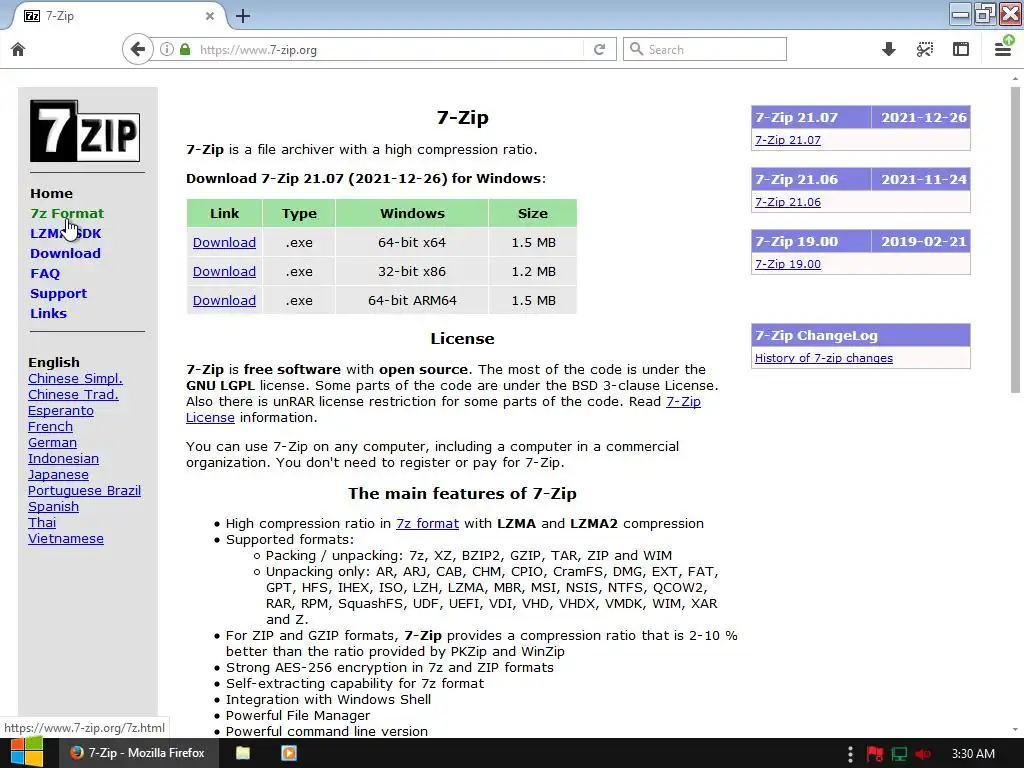Open the 7-Zip License link
The width and height of the screenshot is (1024, 768).
[683, 402]
